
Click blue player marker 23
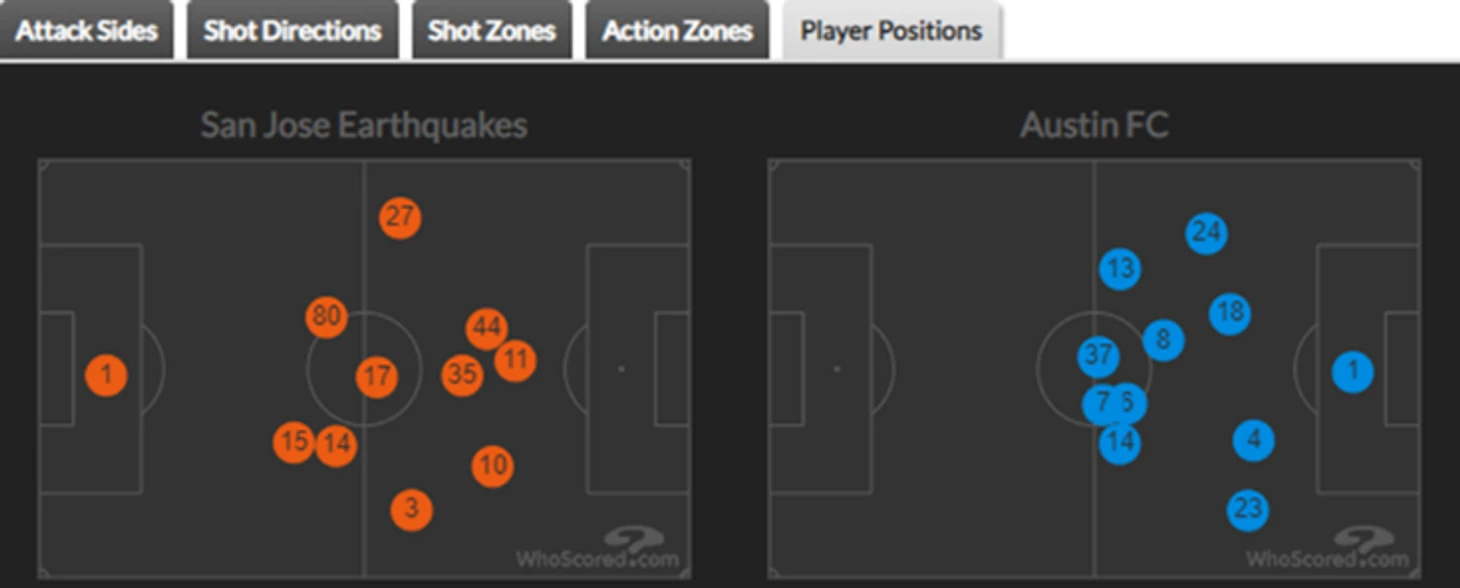pyautogui.click(x=1248, y=510)
